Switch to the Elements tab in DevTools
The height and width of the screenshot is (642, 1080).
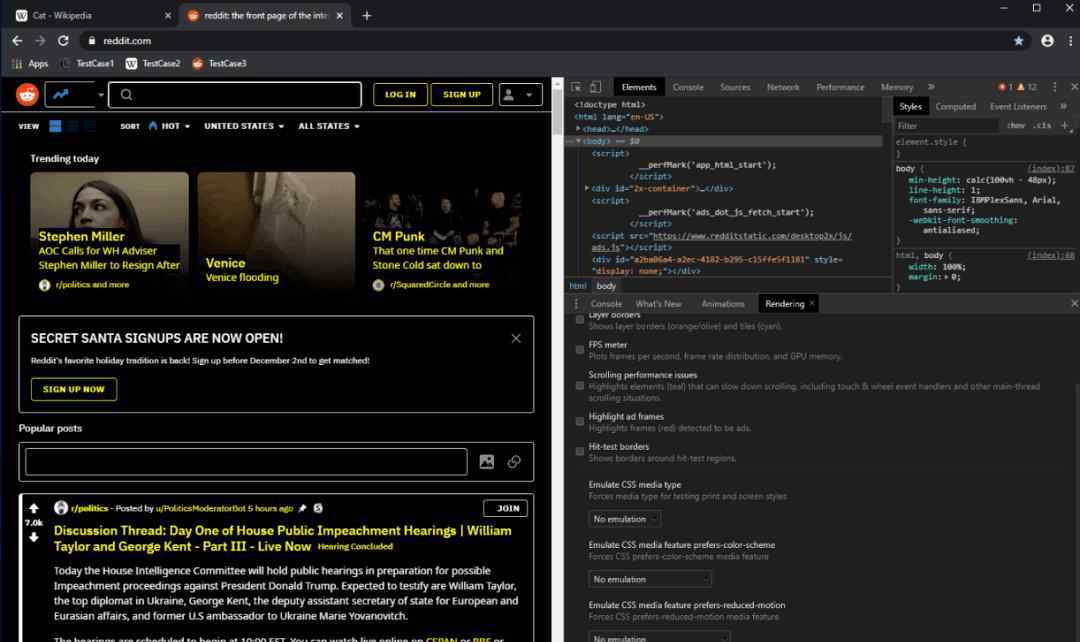pos(638,87)
